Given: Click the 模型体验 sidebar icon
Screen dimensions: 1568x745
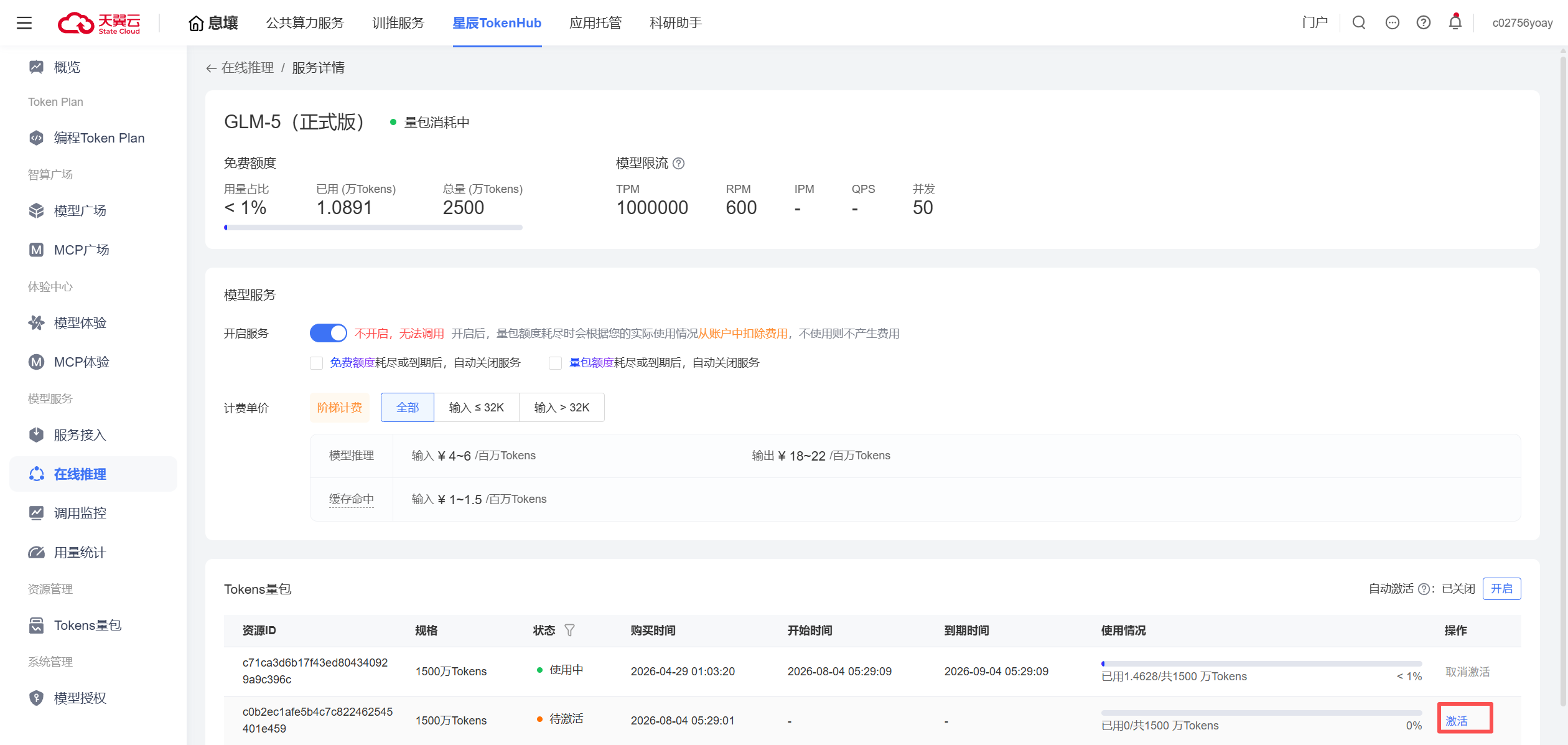Looking at the screenshot, I should click(x=36, y=323).
